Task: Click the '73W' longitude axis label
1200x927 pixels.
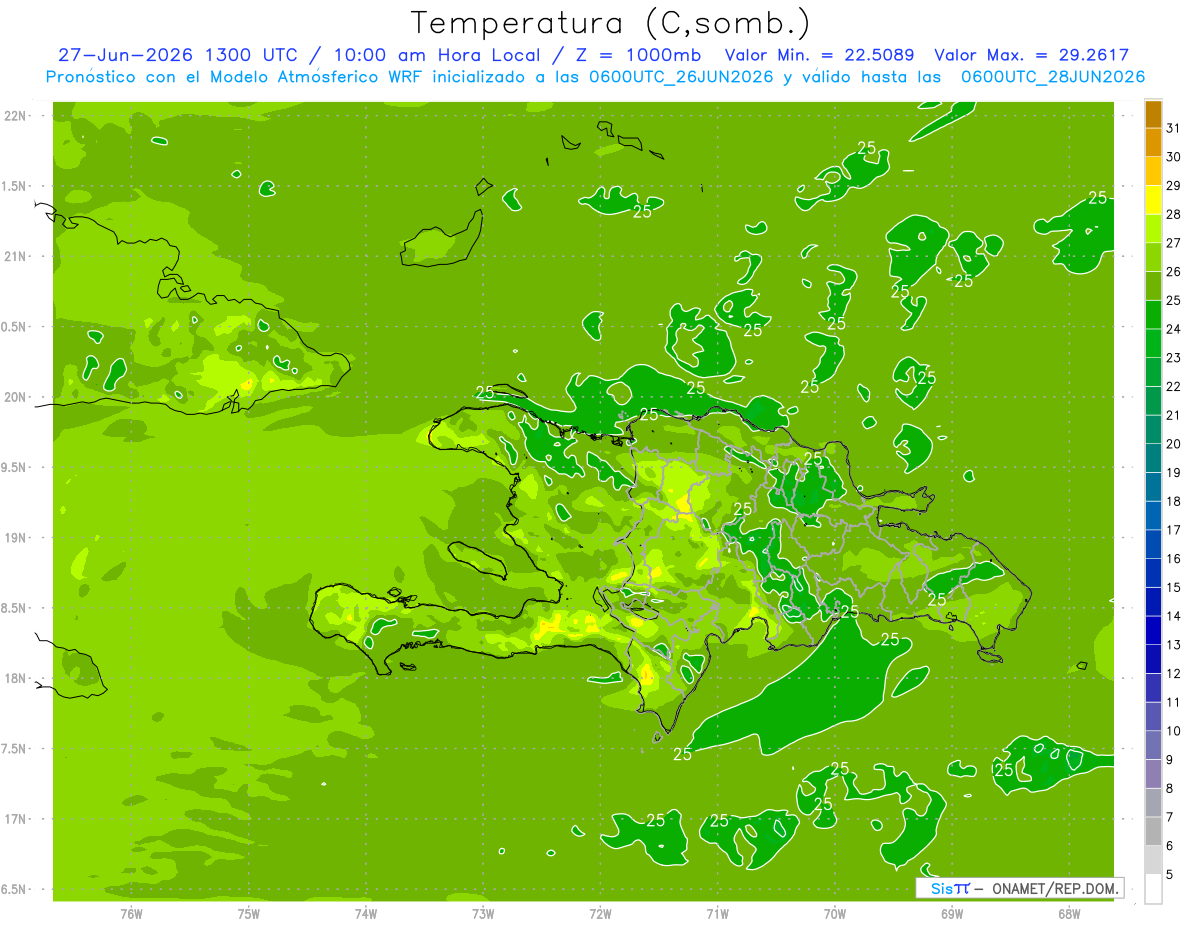Action: click(x=483, y=914)
